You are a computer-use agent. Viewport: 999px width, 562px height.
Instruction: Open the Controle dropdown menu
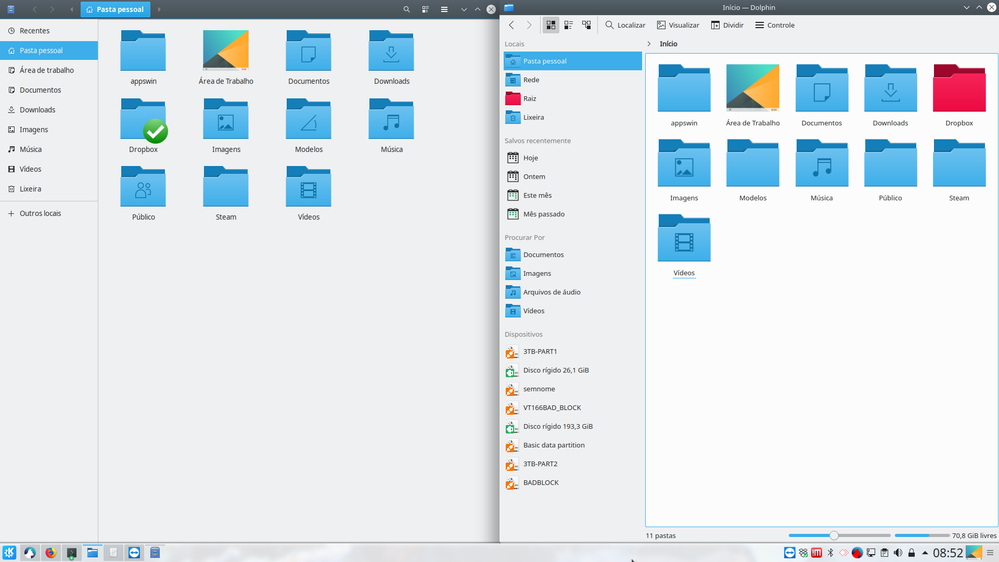775,25
